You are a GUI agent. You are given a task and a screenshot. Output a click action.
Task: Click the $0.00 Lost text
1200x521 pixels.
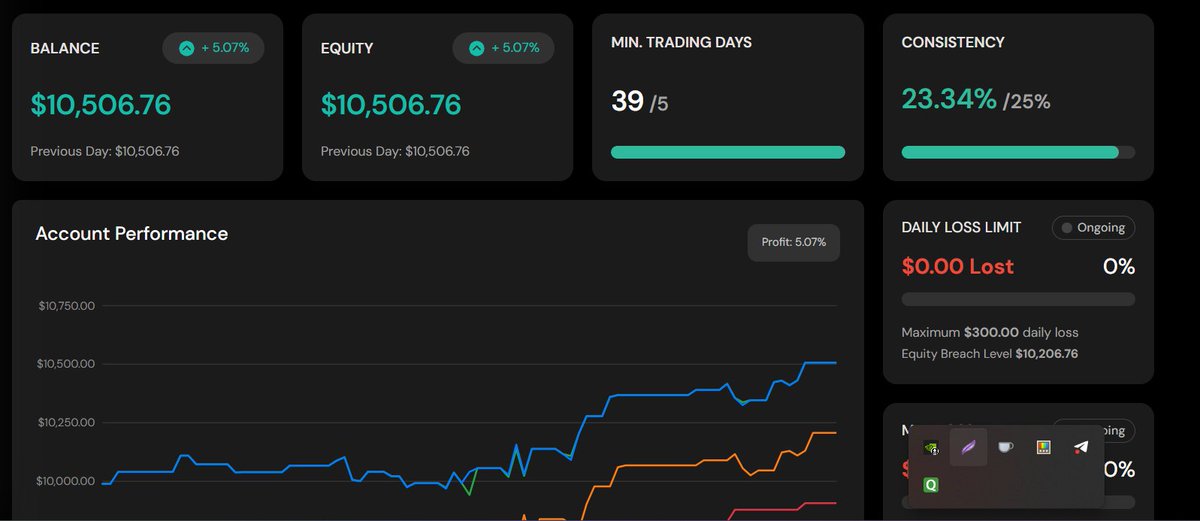958,267
